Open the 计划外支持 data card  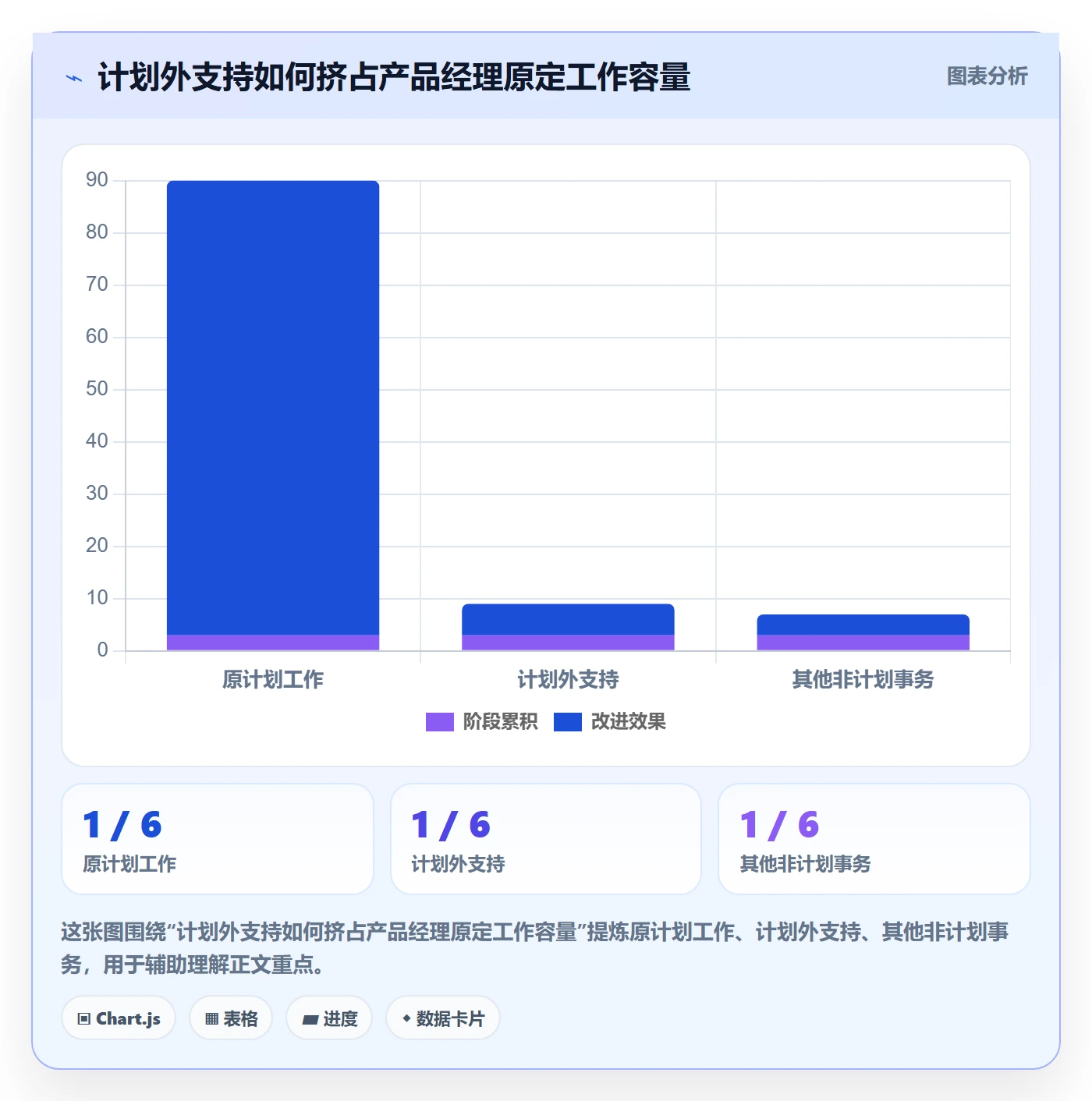click(x=546, y=839)
